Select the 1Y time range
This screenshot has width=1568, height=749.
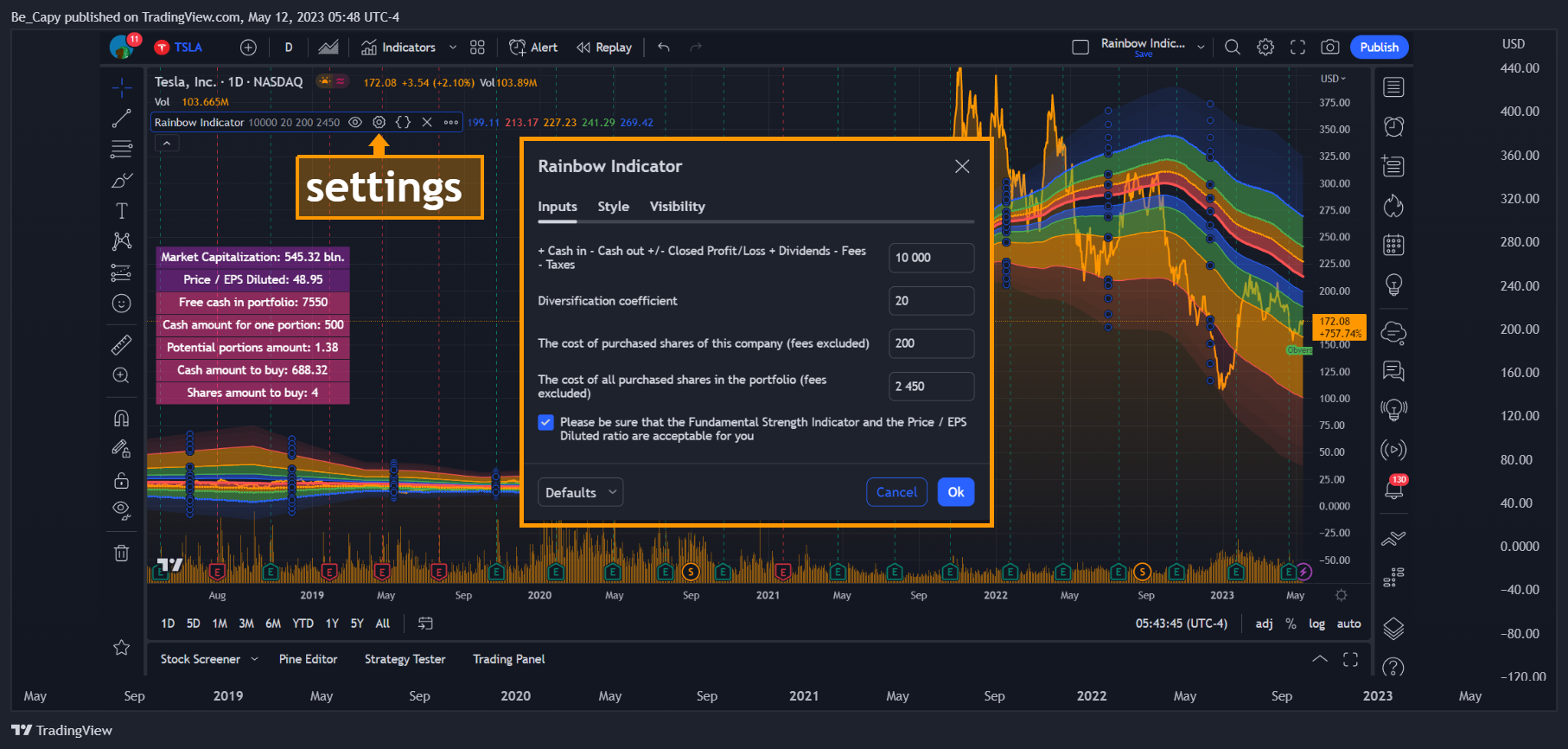(x=332, y=624)
